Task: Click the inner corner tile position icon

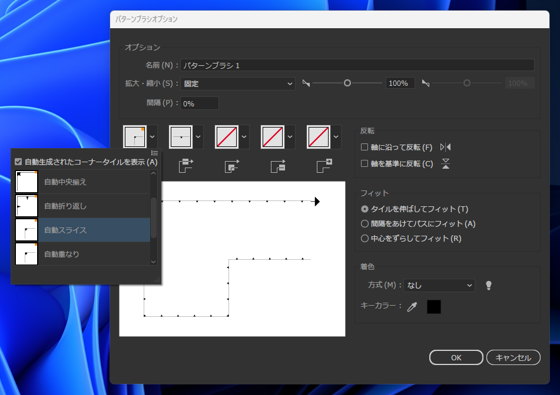Action: 232,166
